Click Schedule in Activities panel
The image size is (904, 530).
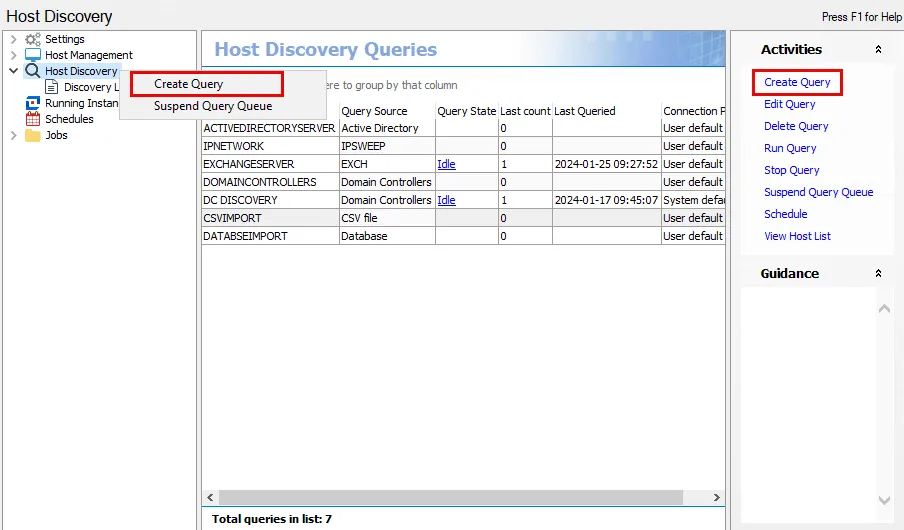785,214
